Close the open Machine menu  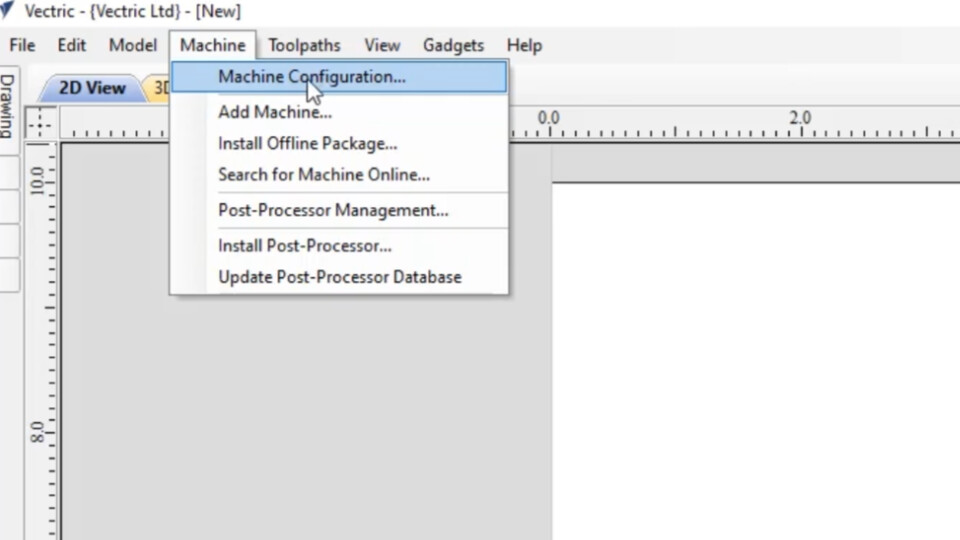pyautogui.click(x=212, y=45)
